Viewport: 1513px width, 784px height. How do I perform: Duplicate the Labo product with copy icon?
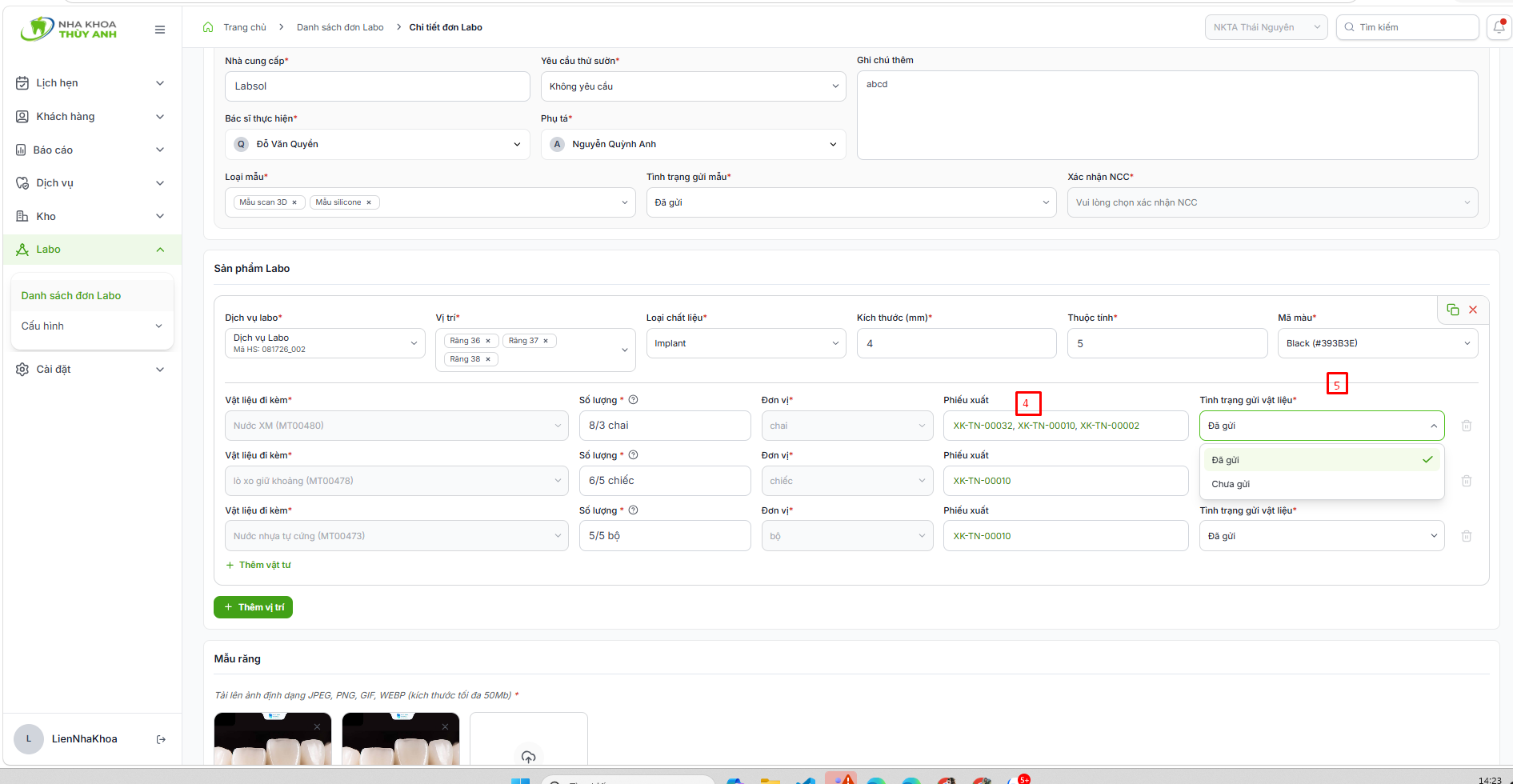pos(1453,310)
